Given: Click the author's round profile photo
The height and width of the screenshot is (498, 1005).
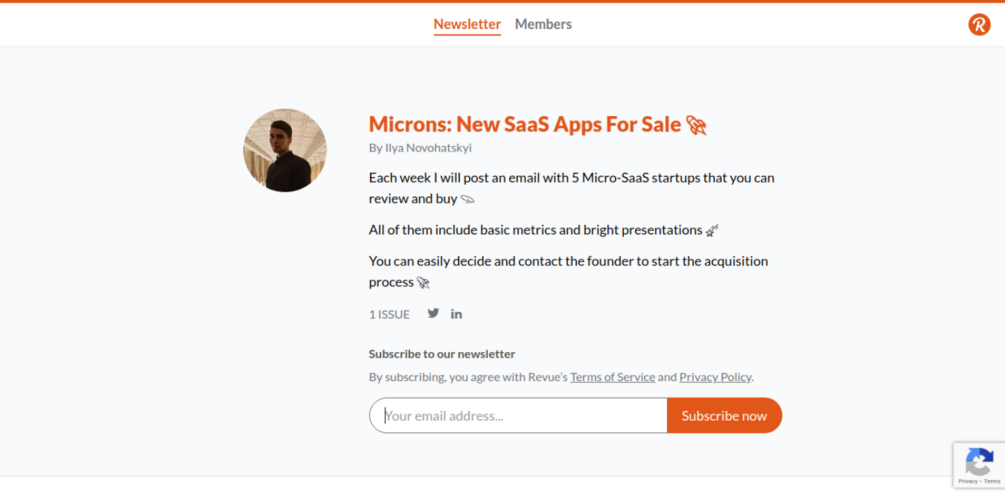Looking at the screenshot, I should [x=285, y=150].
